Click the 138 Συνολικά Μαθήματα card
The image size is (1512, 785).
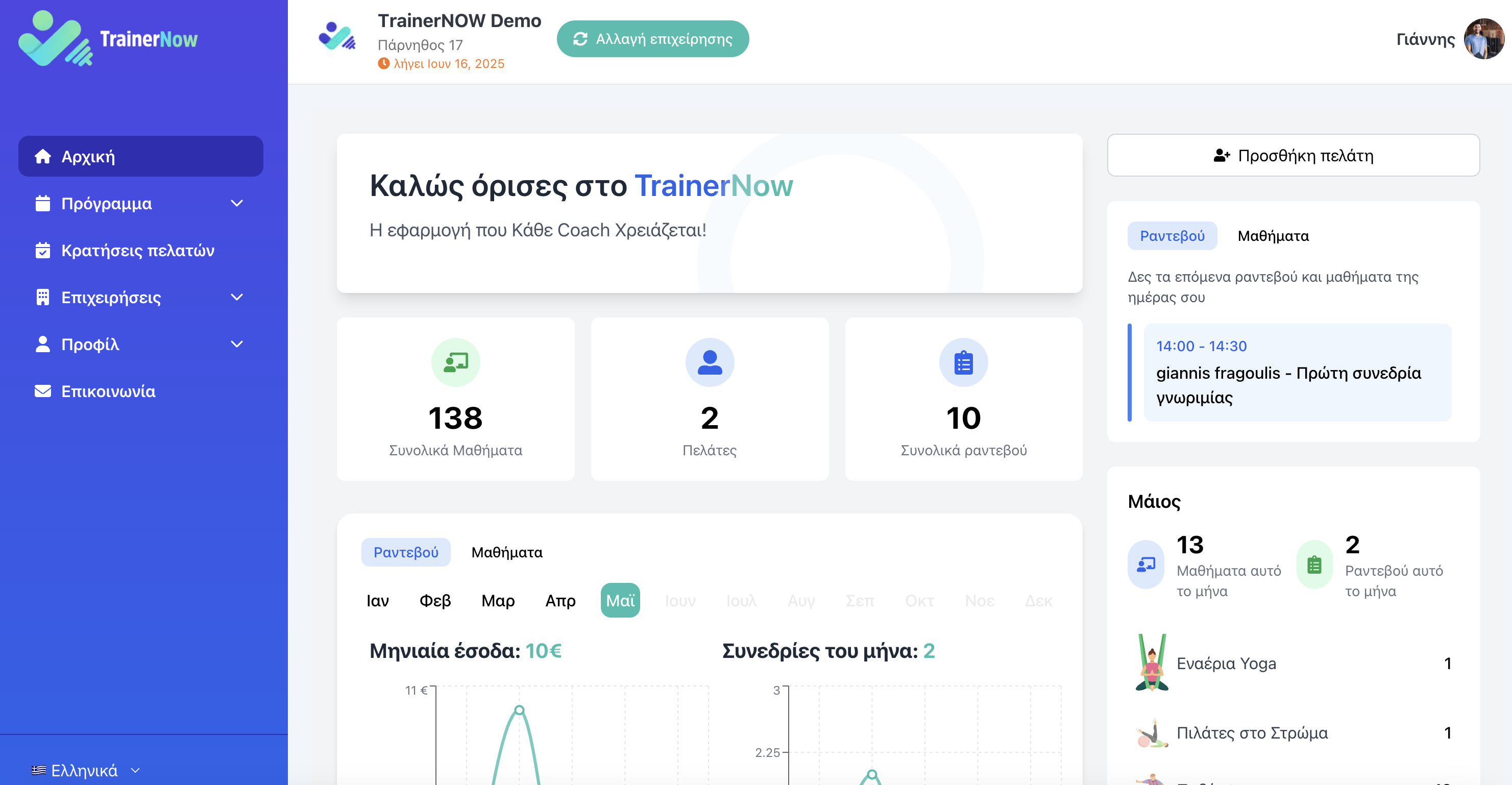click(455, 399)
